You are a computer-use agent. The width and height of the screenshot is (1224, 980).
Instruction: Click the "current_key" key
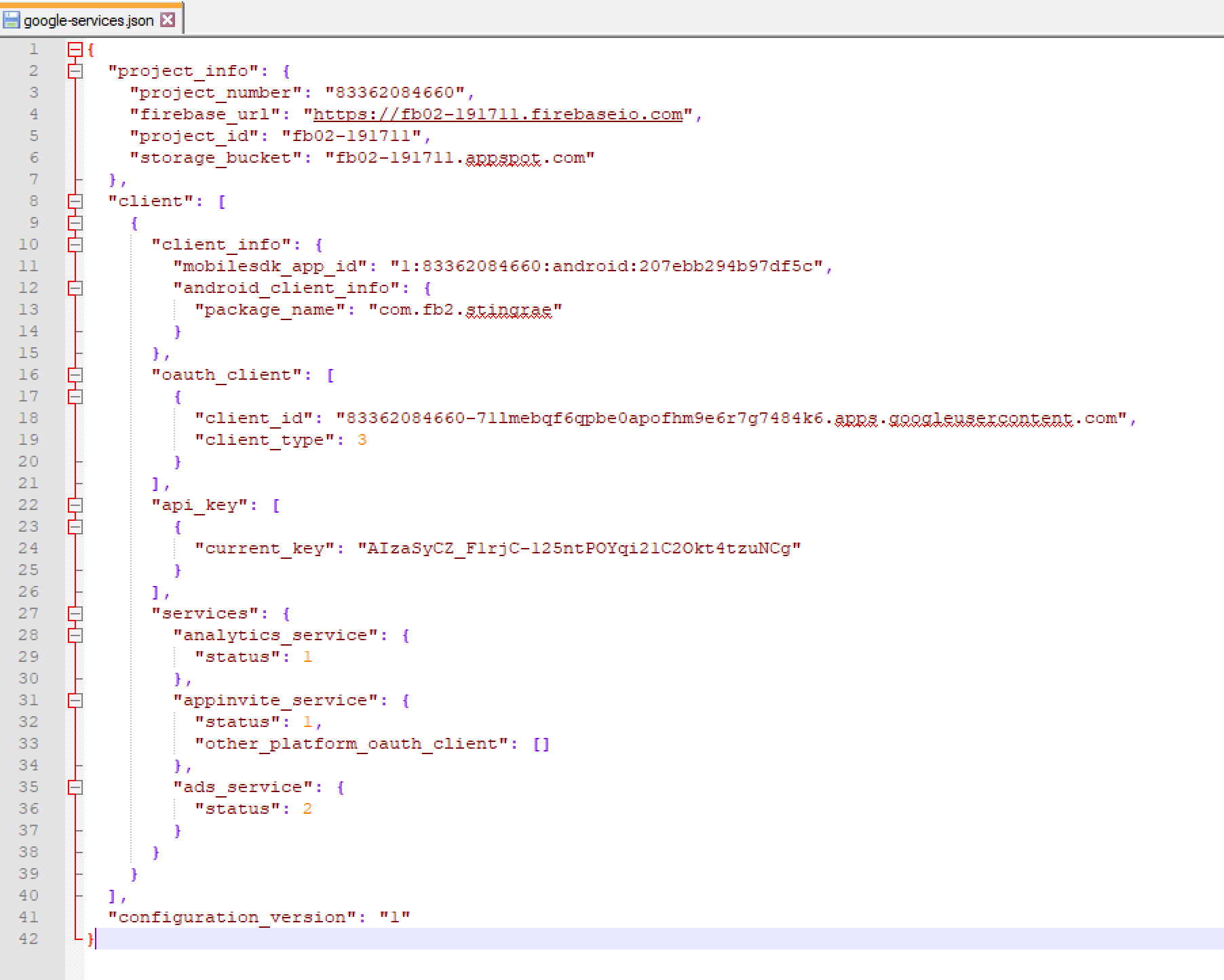(269, 549)
